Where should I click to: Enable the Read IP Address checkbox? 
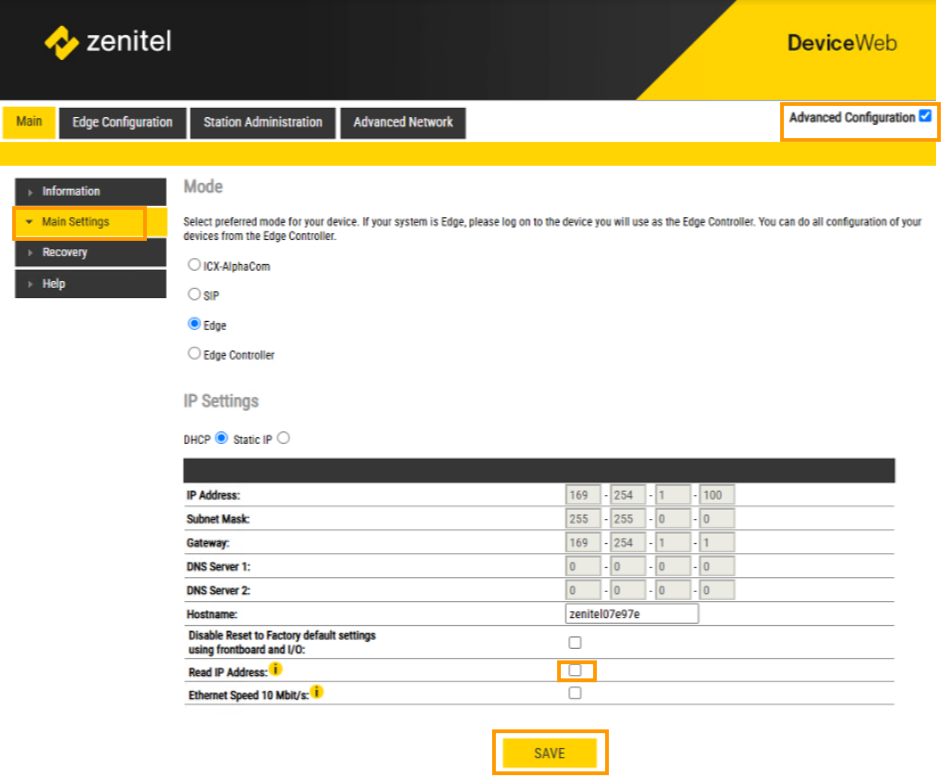pyautogui.click(x=575, y=670)
